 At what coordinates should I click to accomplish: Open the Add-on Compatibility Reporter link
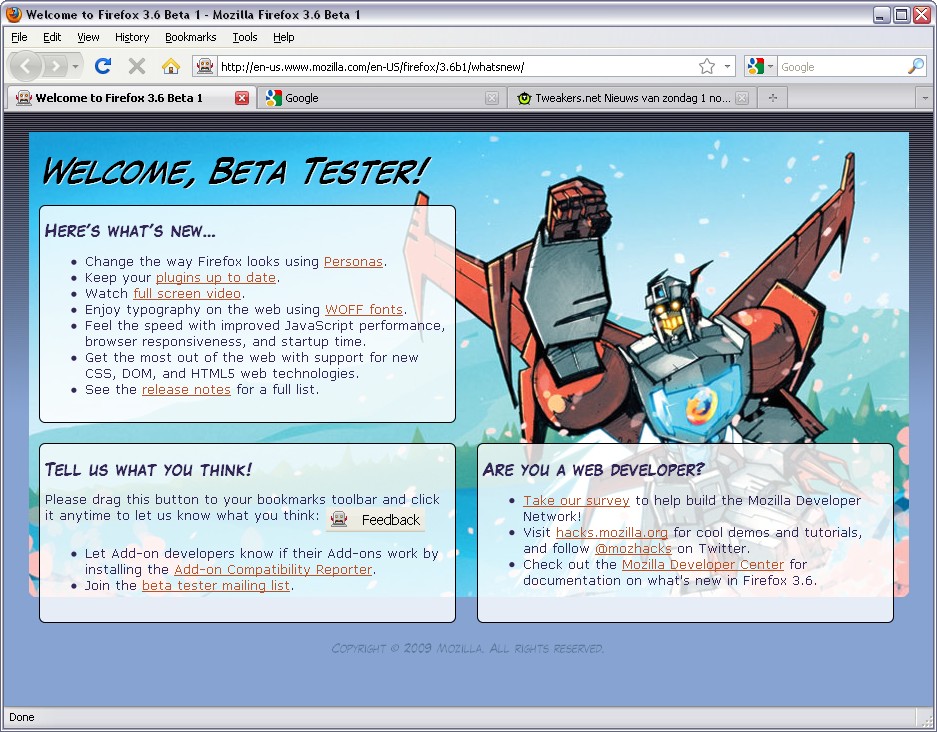click(273, 569)
